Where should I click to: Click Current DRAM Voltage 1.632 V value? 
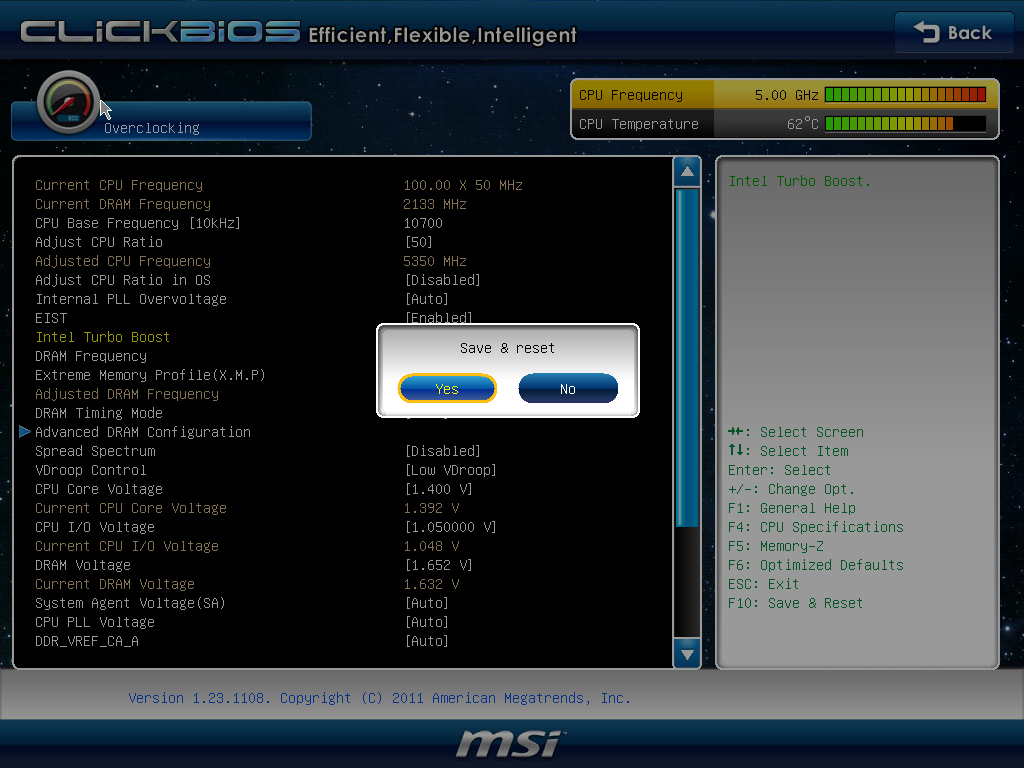431,584
